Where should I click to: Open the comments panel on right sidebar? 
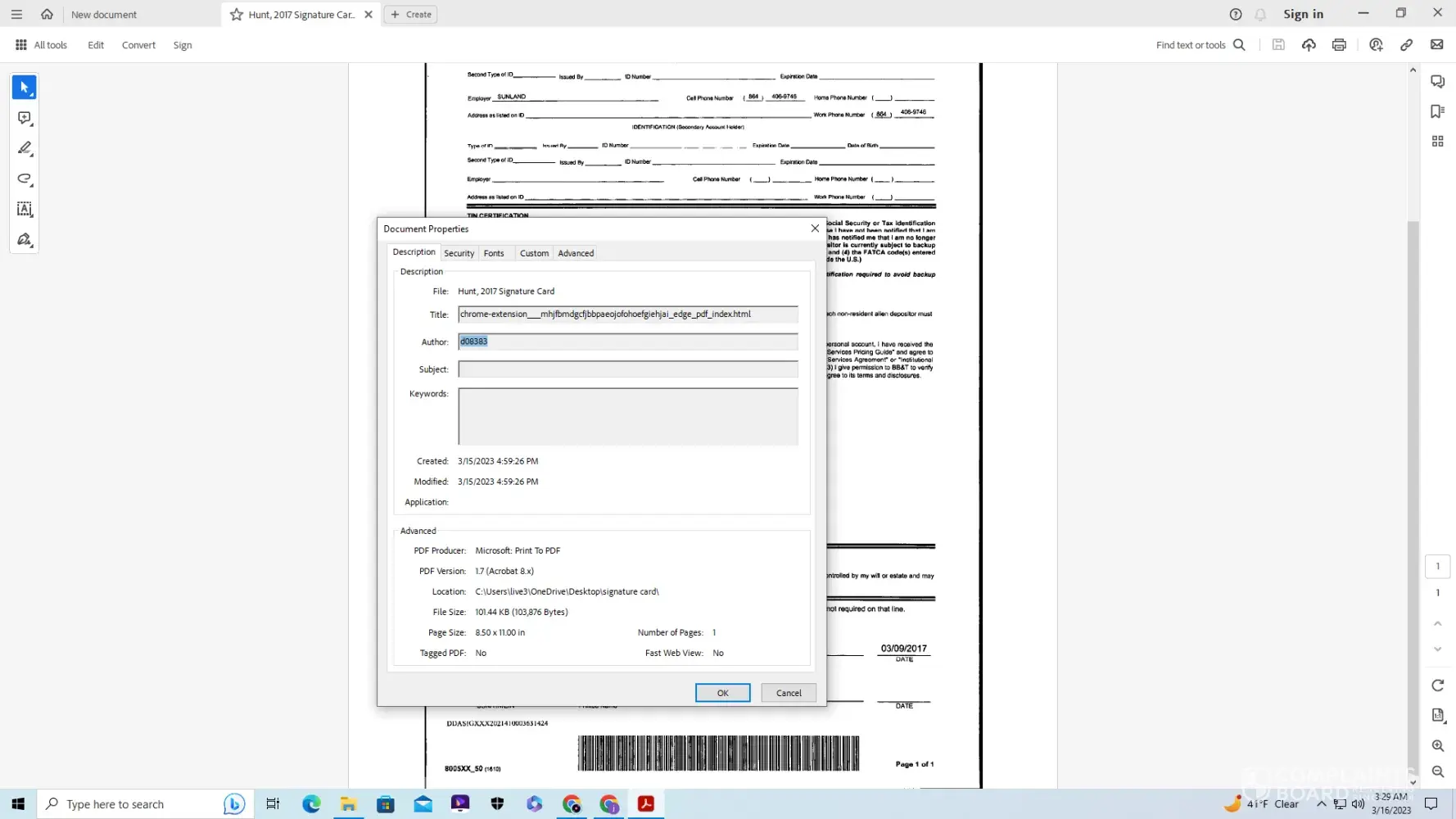tap(1437, 81)
